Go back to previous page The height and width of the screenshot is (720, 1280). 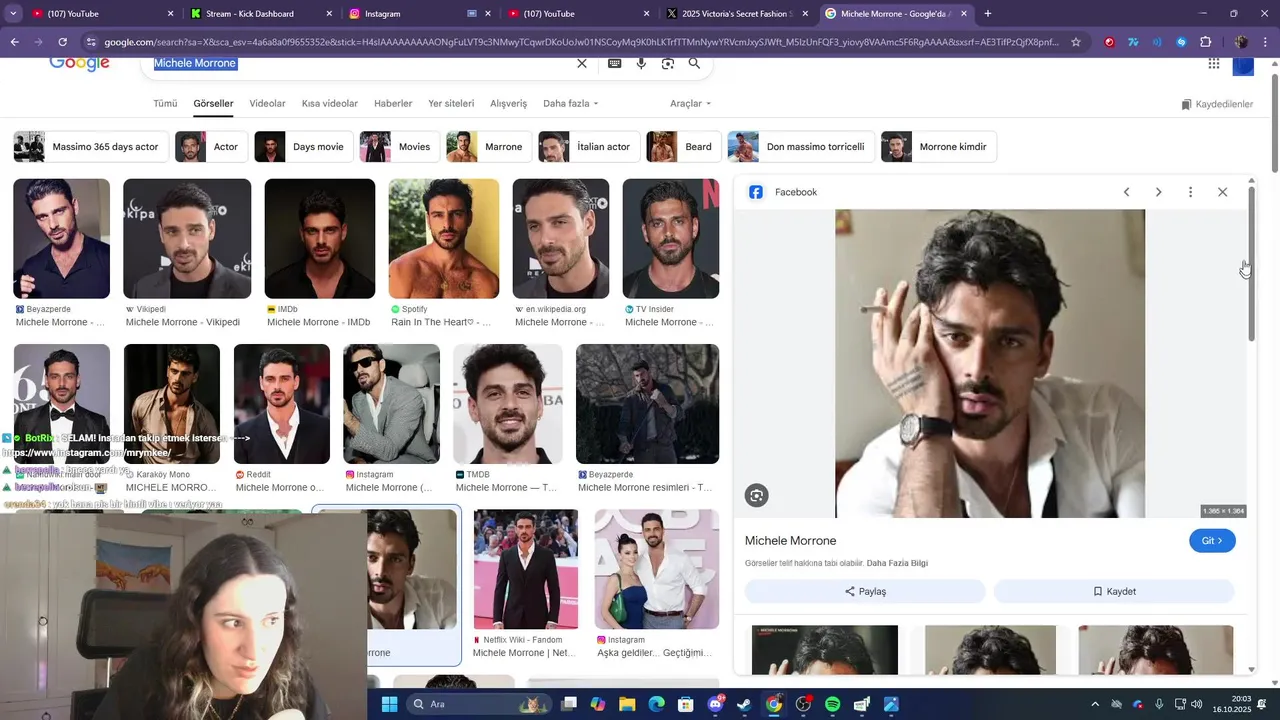pyautogui.click(x=14, y=42)
